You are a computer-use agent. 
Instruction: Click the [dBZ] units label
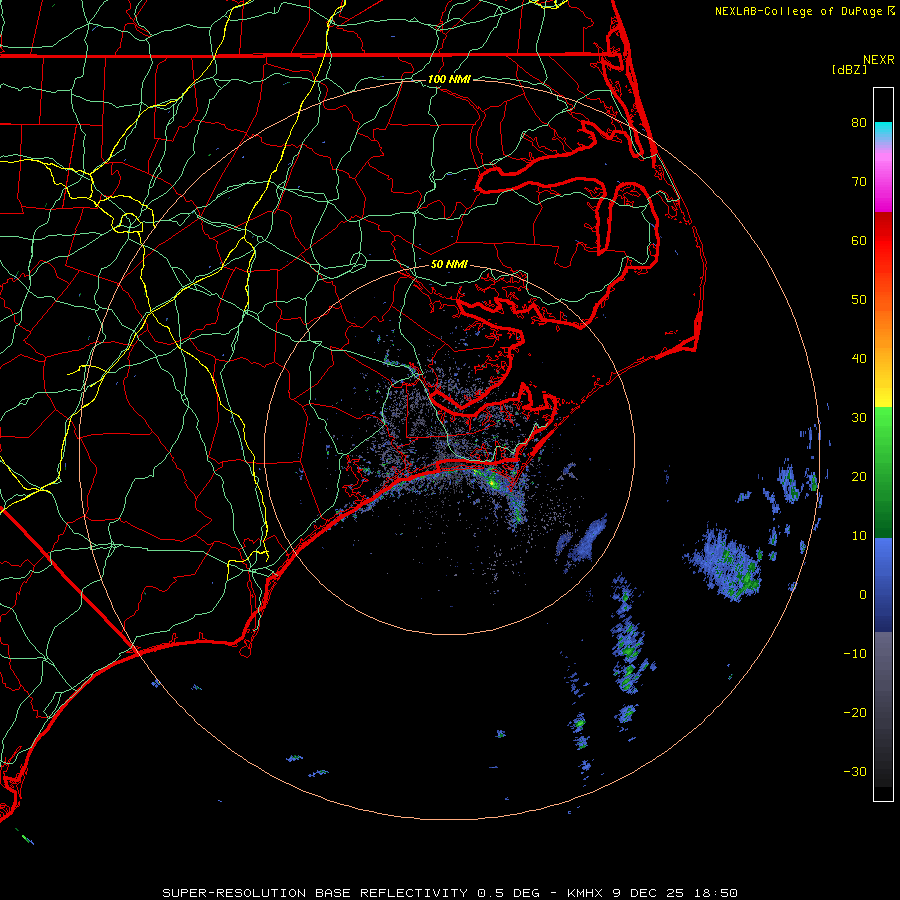849,70
